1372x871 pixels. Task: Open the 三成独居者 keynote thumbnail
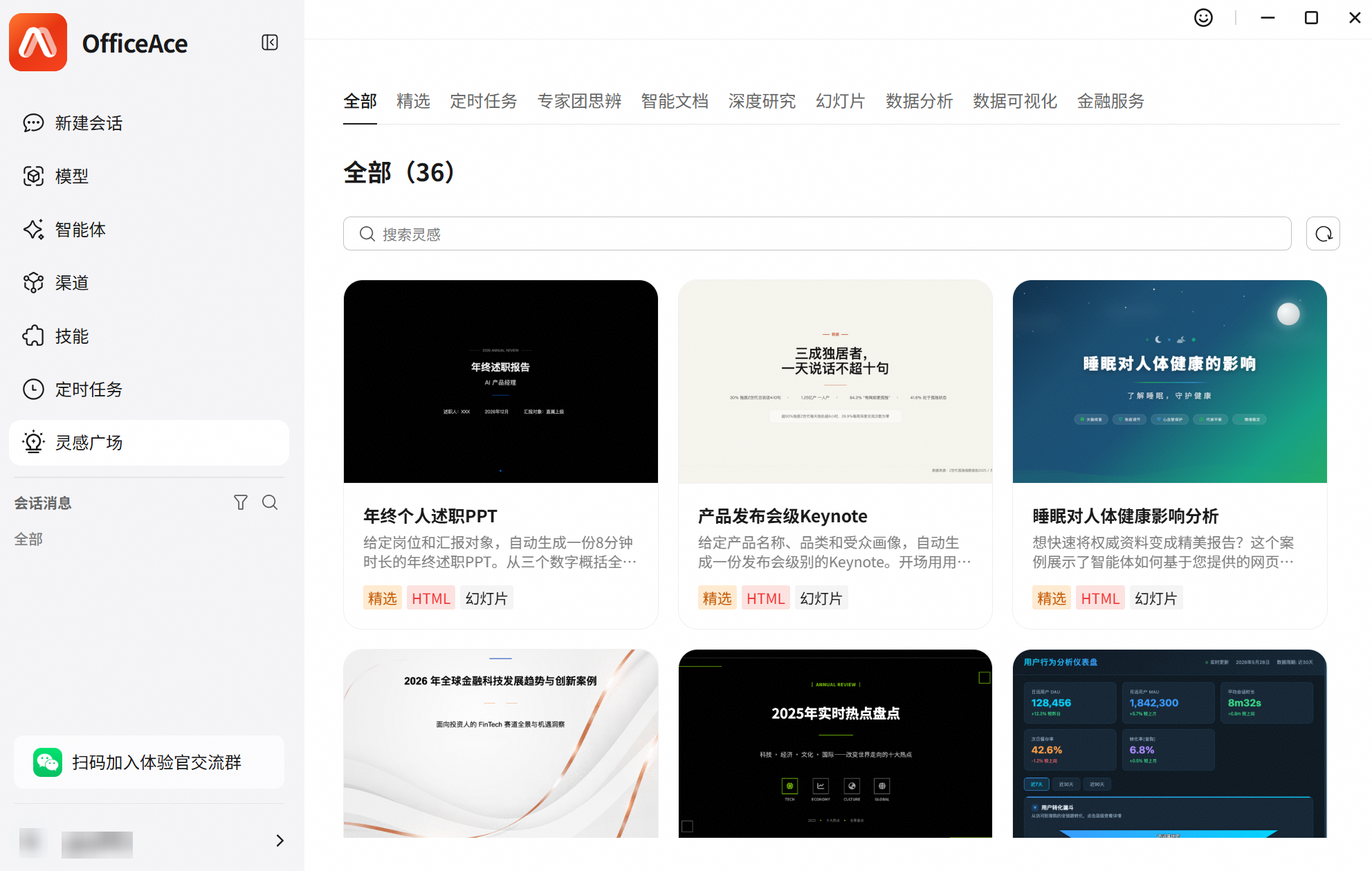click(x=835, y=381)
